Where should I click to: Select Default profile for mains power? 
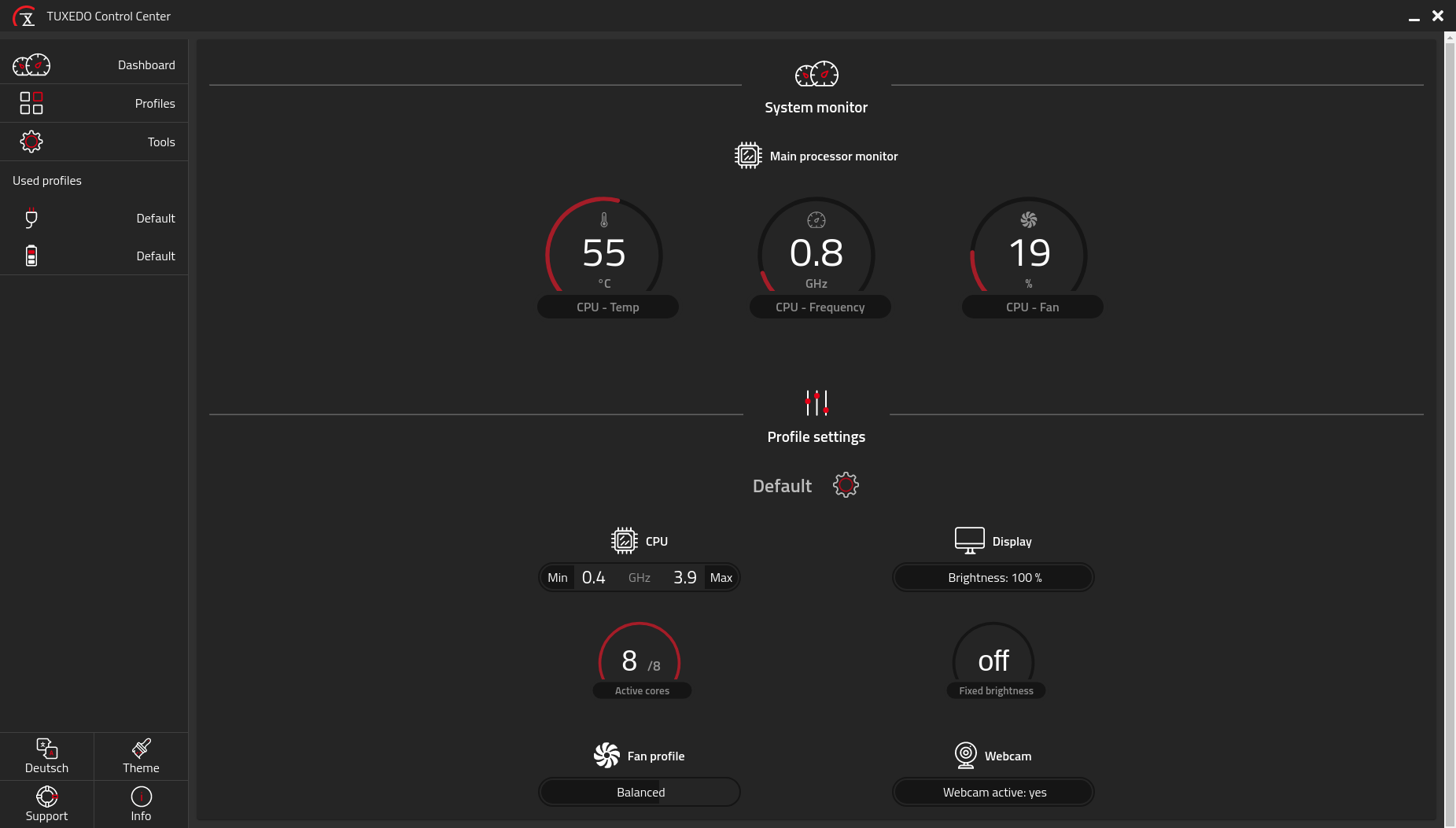point(94,218)
